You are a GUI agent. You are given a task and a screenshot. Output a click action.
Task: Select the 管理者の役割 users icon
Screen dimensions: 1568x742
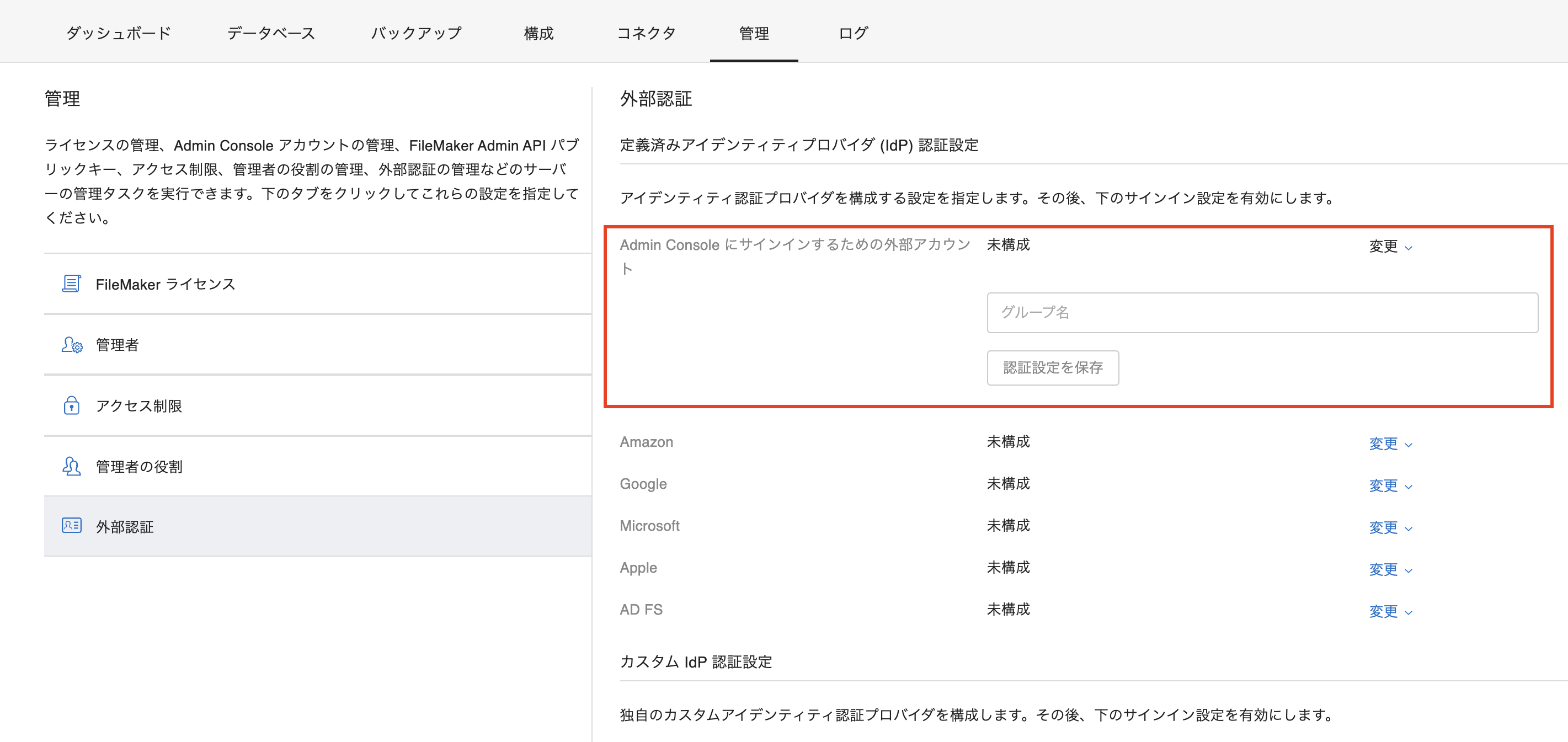click(71, 466)
